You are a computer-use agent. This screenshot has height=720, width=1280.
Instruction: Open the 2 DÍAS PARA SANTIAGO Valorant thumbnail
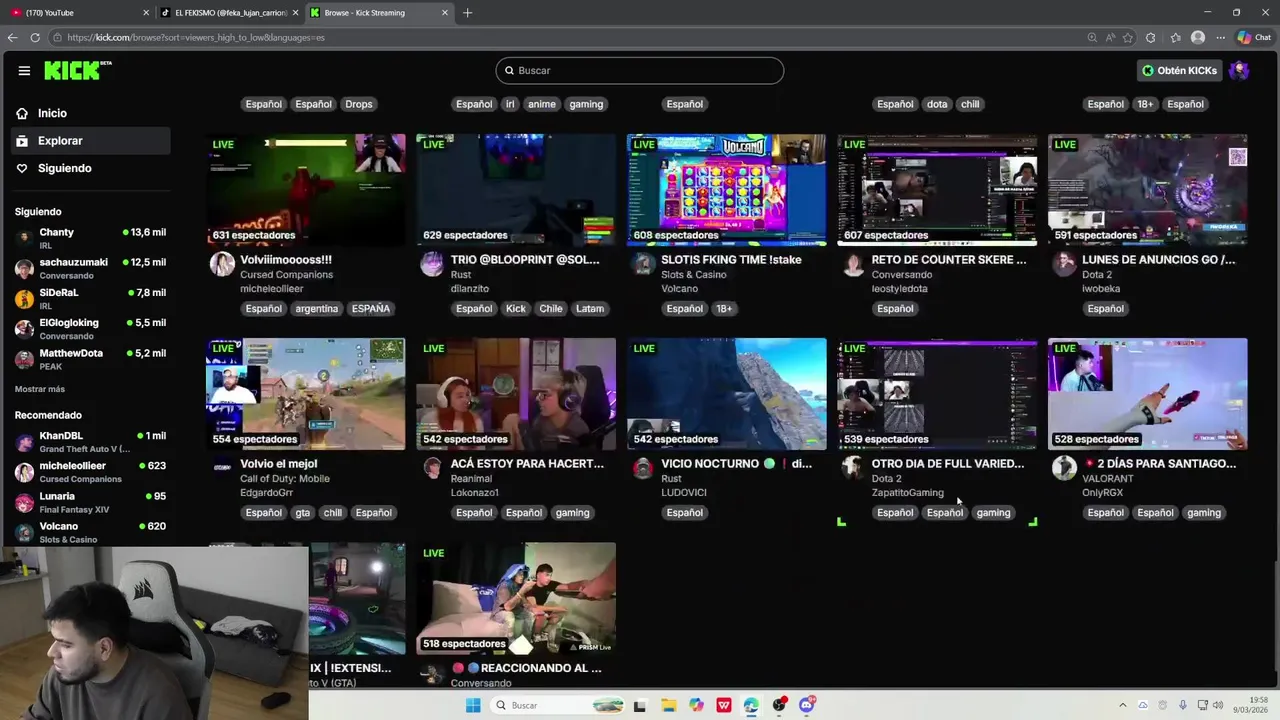[1148, 394]
